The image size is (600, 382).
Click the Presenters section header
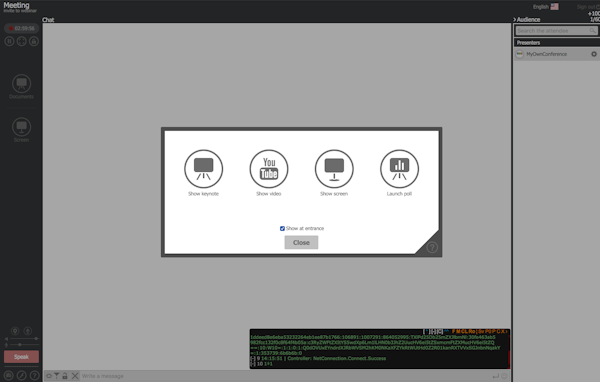tap(557, 42)
